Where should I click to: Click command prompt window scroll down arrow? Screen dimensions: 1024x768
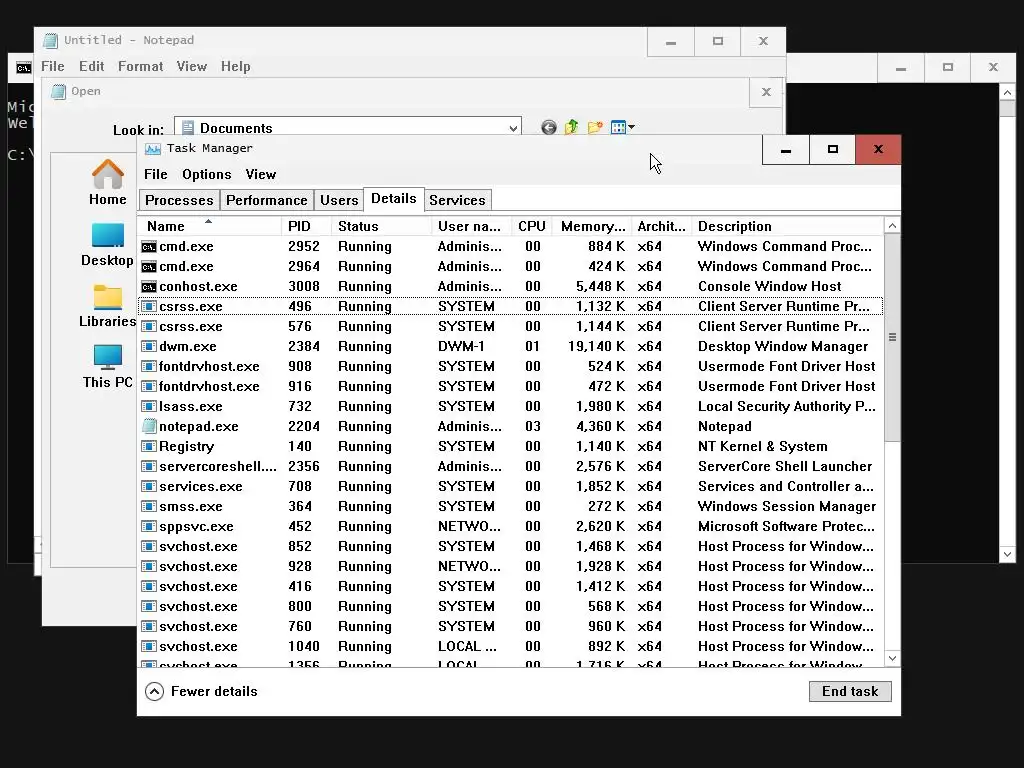tap(1007, 554)
